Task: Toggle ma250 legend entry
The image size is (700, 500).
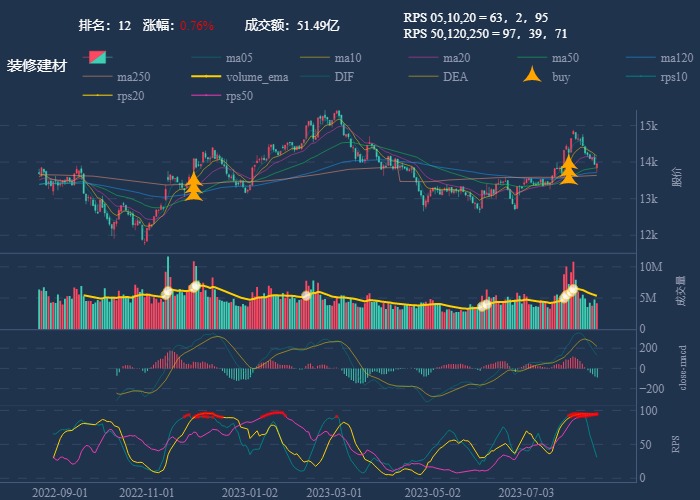Action: click(x=136, y=77)
